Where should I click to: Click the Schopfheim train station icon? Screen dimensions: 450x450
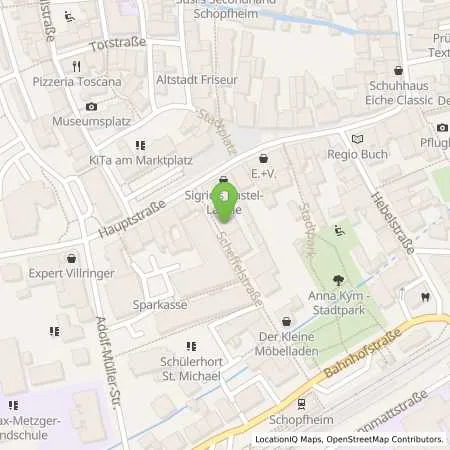(x=301, y=404)
